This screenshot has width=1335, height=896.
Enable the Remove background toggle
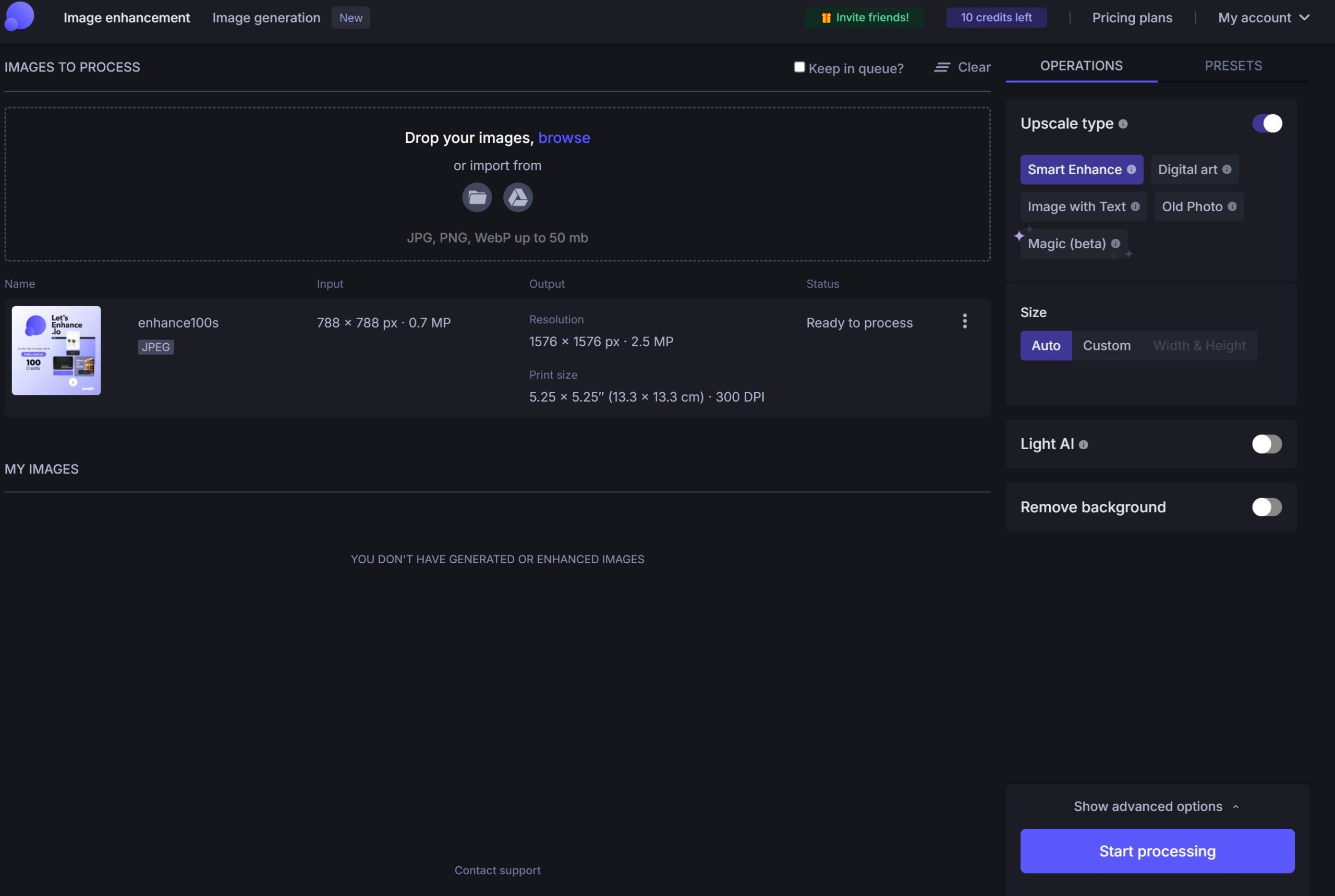click(1267, 507)
